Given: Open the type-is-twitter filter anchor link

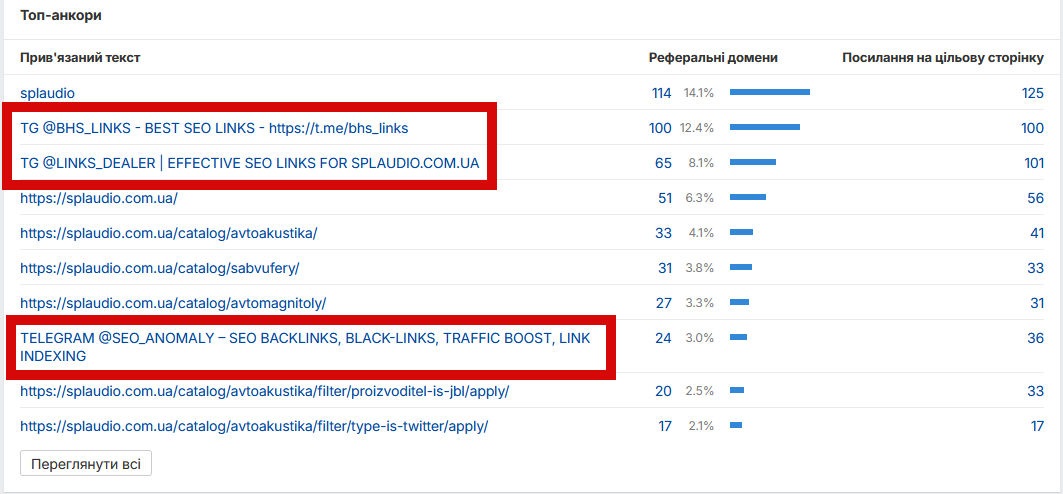Looking at the screenshot, I should click(254, 427).
